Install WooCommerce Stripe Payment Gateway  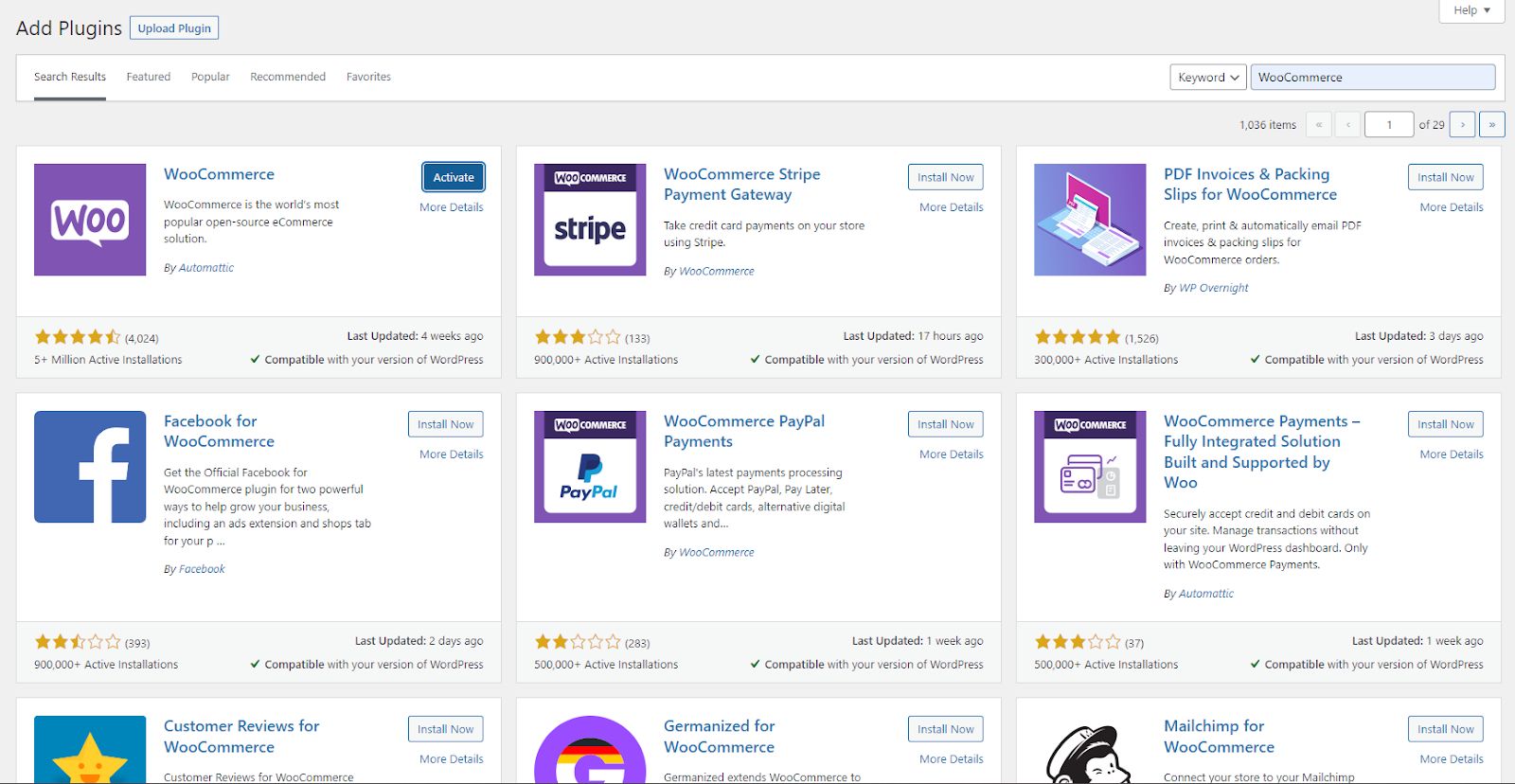945,177
